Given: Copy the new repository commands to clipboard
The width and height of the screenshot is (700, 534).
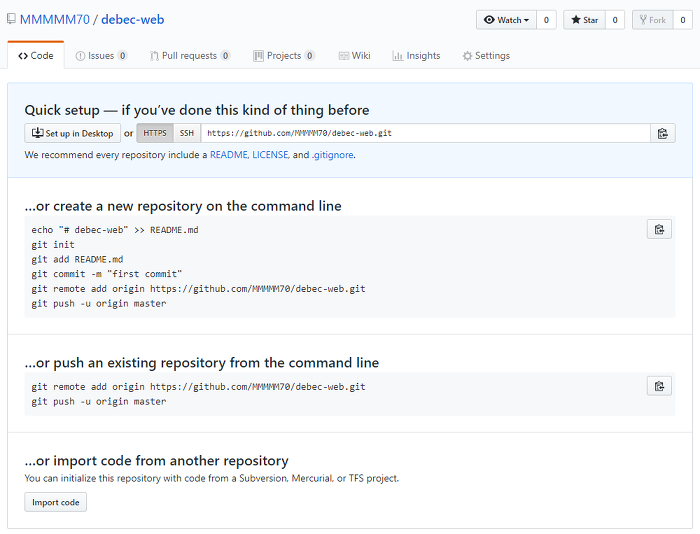Looking at the screenshot, I should pos(659,229).
